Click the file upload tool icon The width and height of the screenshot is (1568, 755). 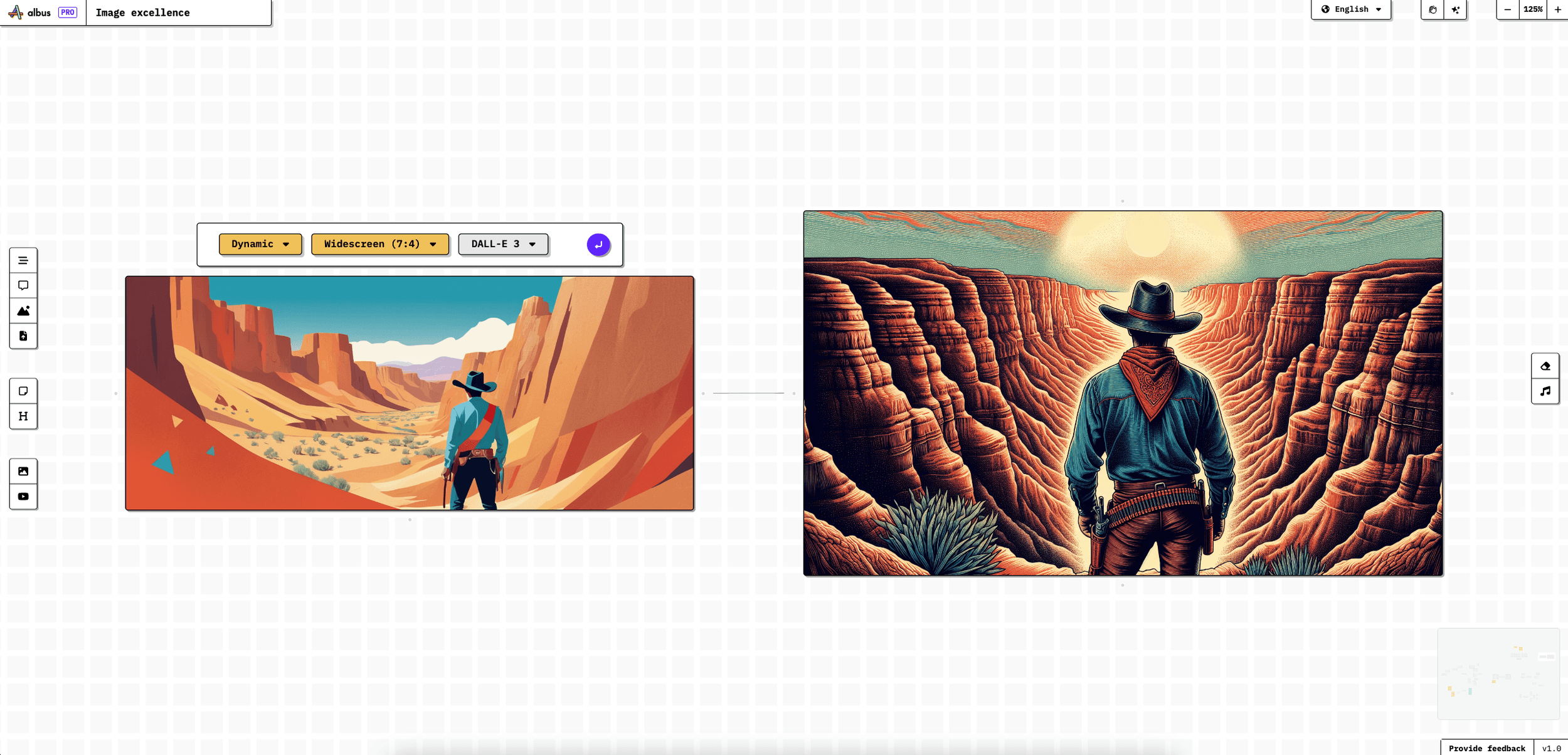pyautogui.click(x=23, y=336)
